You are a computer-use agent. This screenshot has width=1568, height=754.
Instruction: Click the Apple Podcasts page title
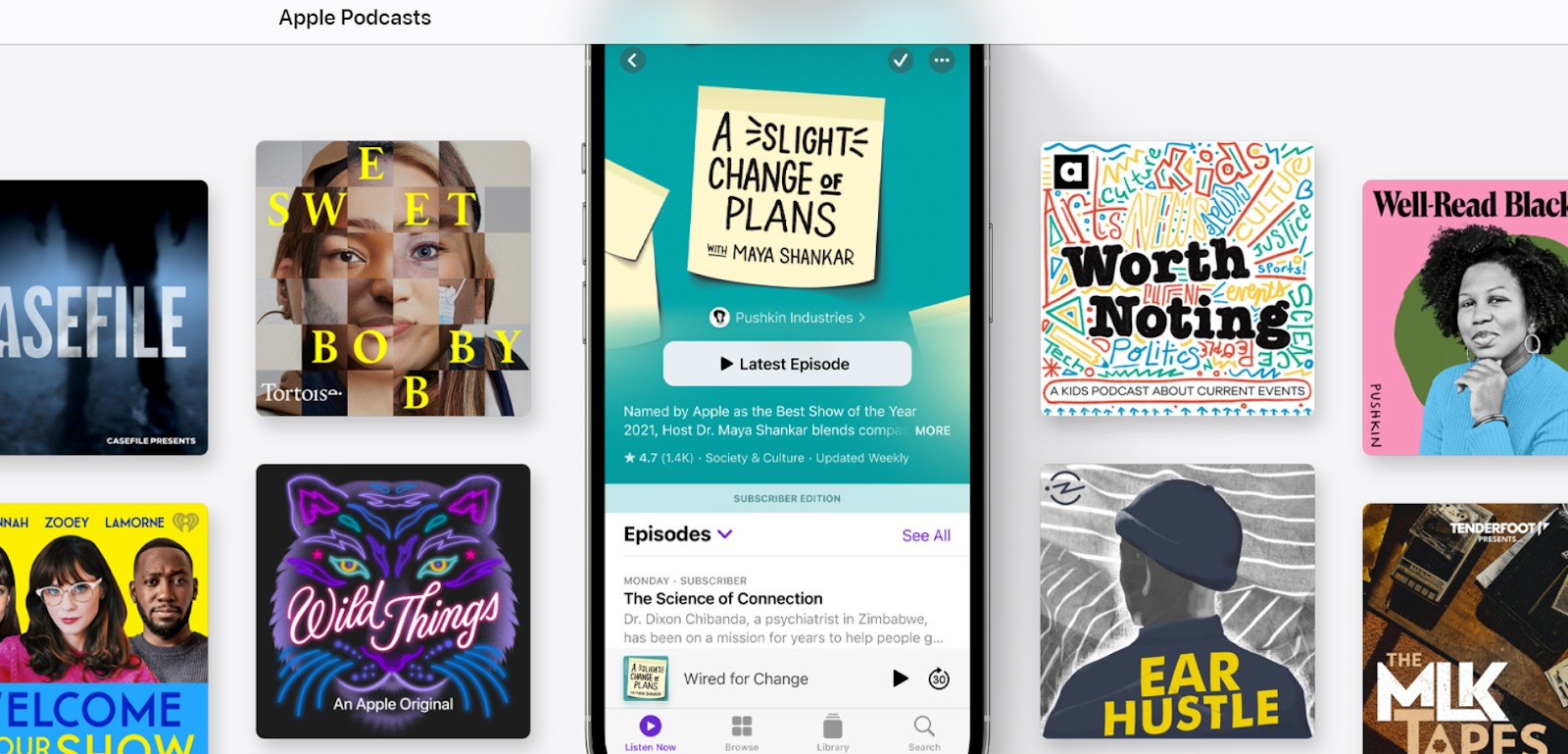tap(355, 18)
